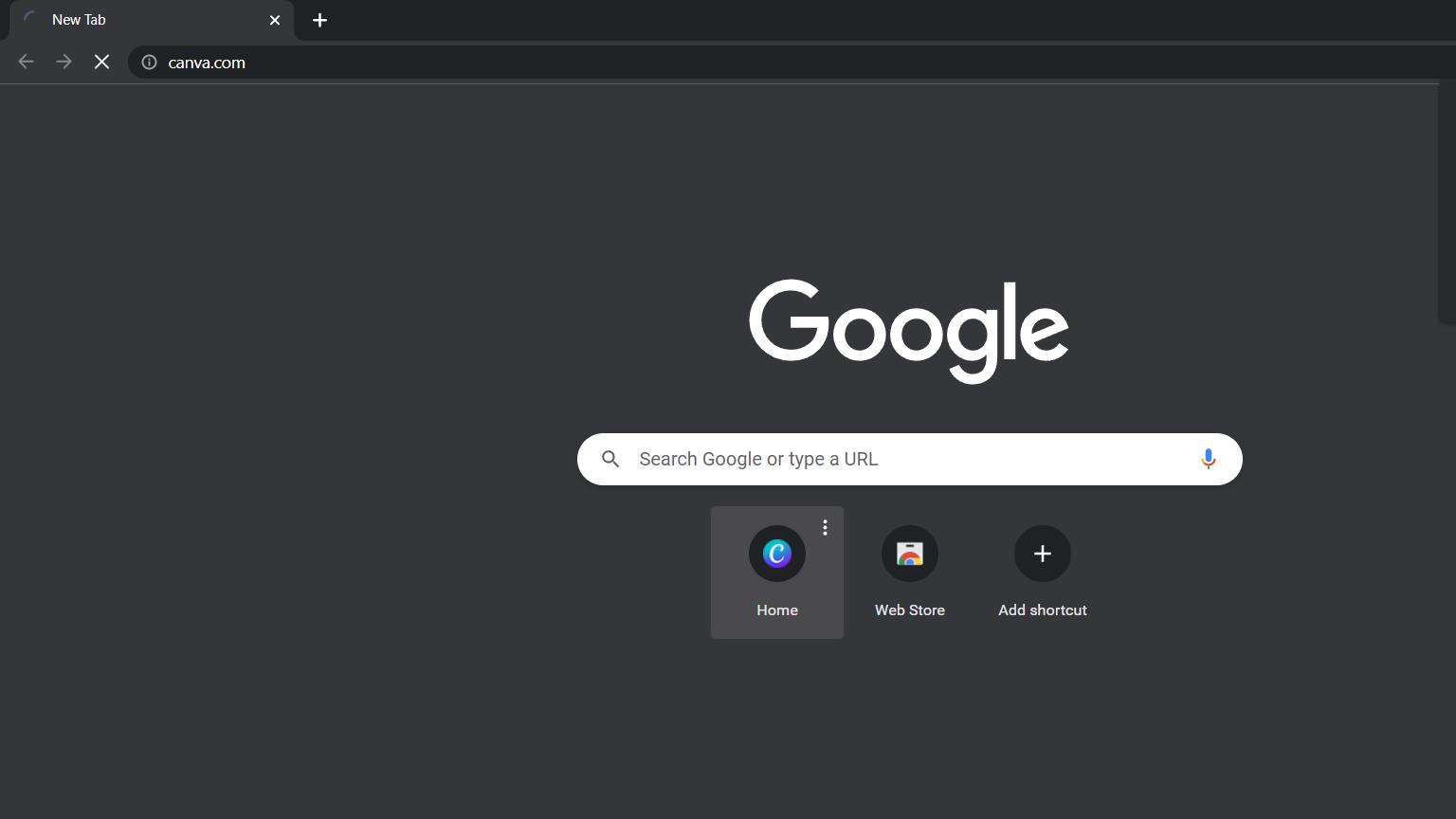Click the Web Store label text

click(x=909, y=610)
